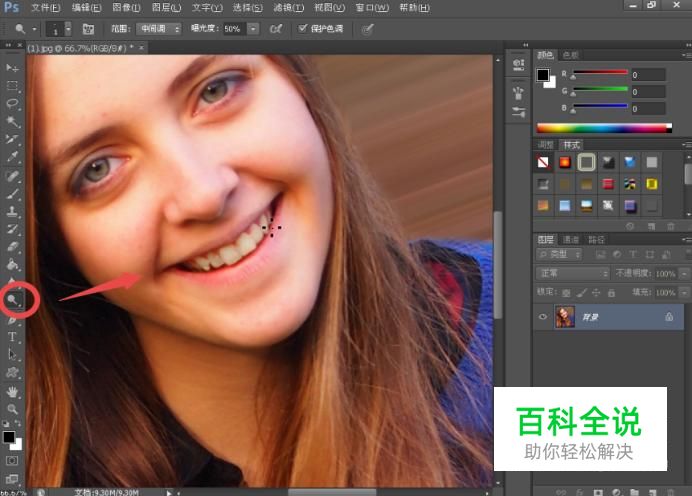Select the Crop tool
Screen dimensions: 692x496
coord(12,139)
